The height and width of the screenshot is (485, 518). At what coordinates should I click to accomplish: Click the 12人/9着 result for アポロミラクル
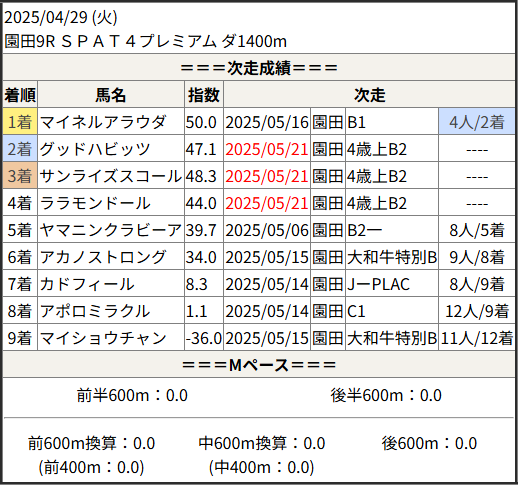(x=477, y=311)
